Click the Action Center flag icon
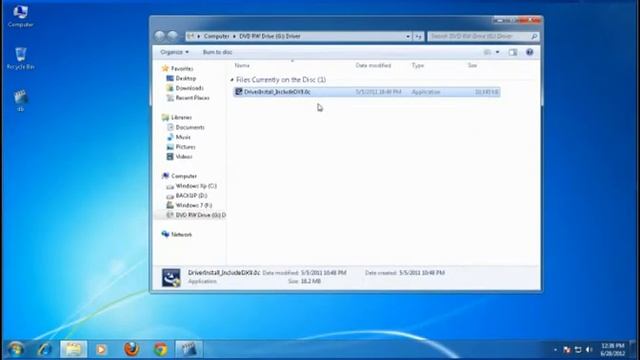This screenshot has height=360, width=640. 567,350
